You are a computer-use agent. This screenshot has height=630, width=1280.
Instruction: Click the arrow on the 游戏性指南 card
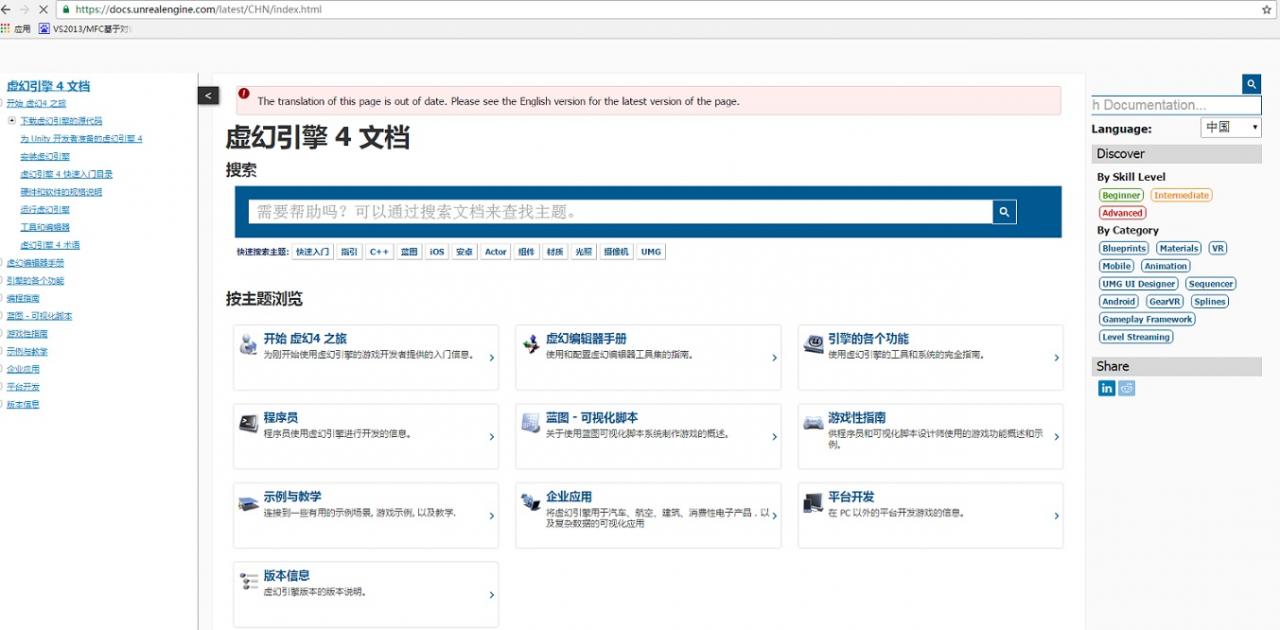pyautogui.click(x=1056, y=437)
